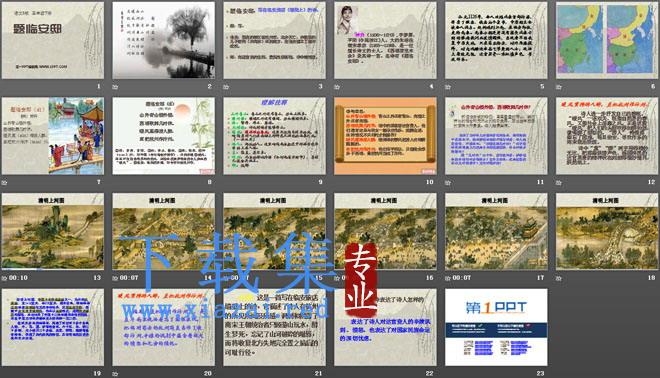Click the transition star icon beneath slide 5

[448, 87]
